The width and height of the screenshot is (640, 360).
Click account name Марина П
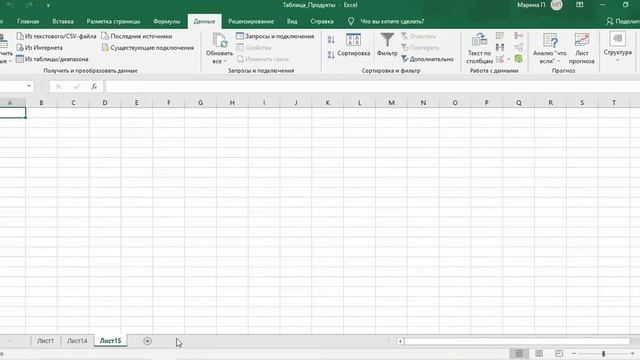531,5
